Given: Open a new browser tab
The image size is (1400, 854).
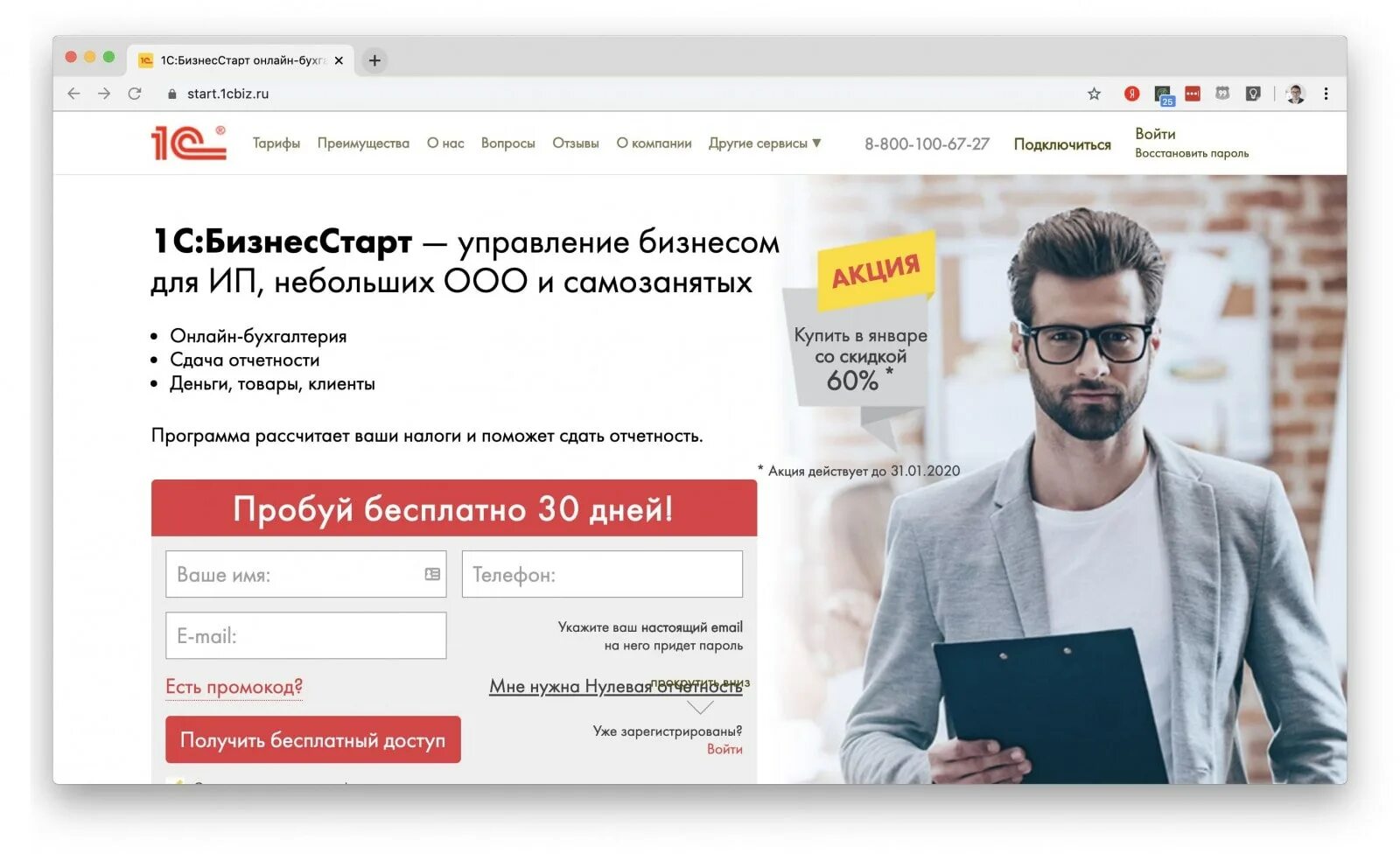Looking at the screenshot, I should (374, 60).
